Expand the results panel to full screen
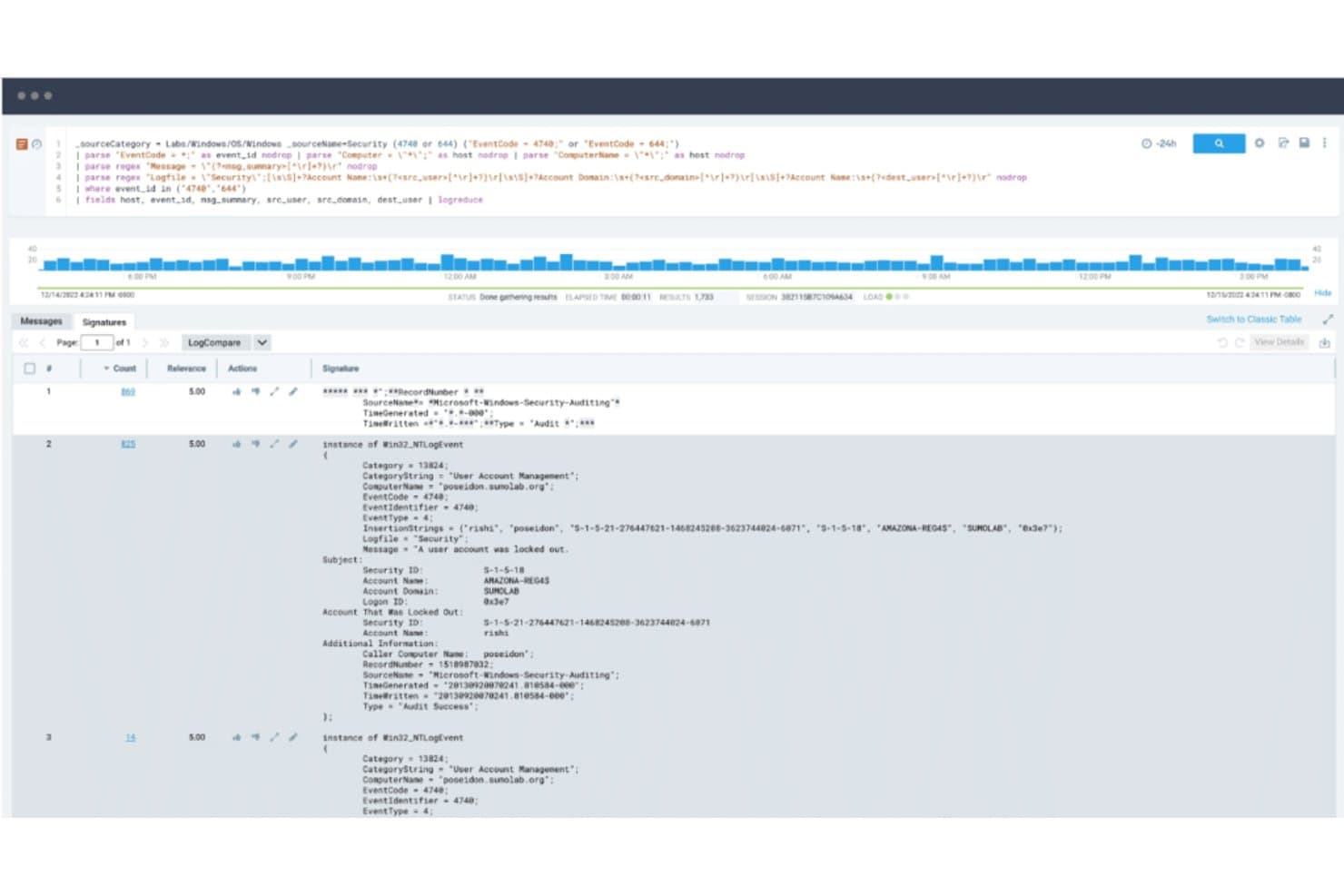Image resolution: width=1344 pixels, height=896 pixels. (1328, 320)
